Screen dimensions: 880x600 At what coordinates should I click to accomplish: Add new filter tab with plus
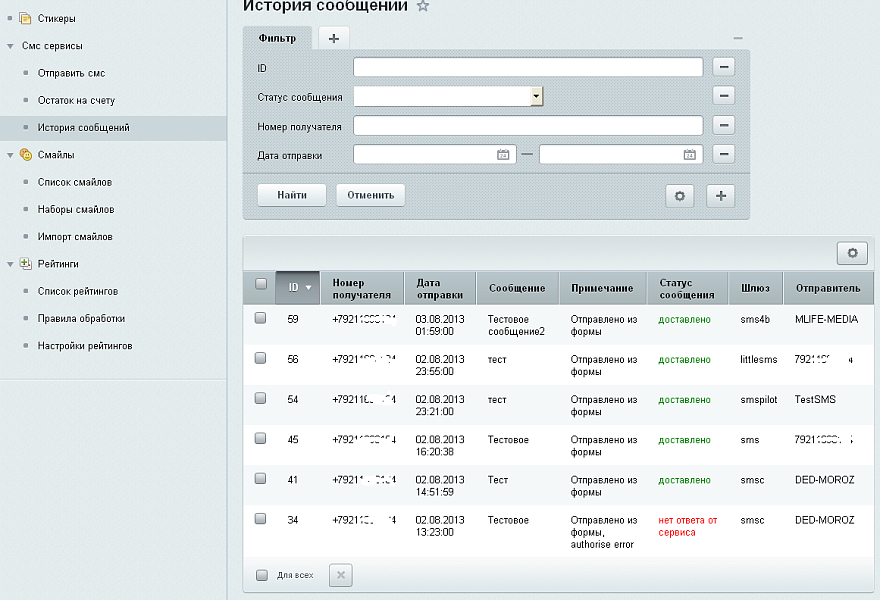click(x=333, y=38)
